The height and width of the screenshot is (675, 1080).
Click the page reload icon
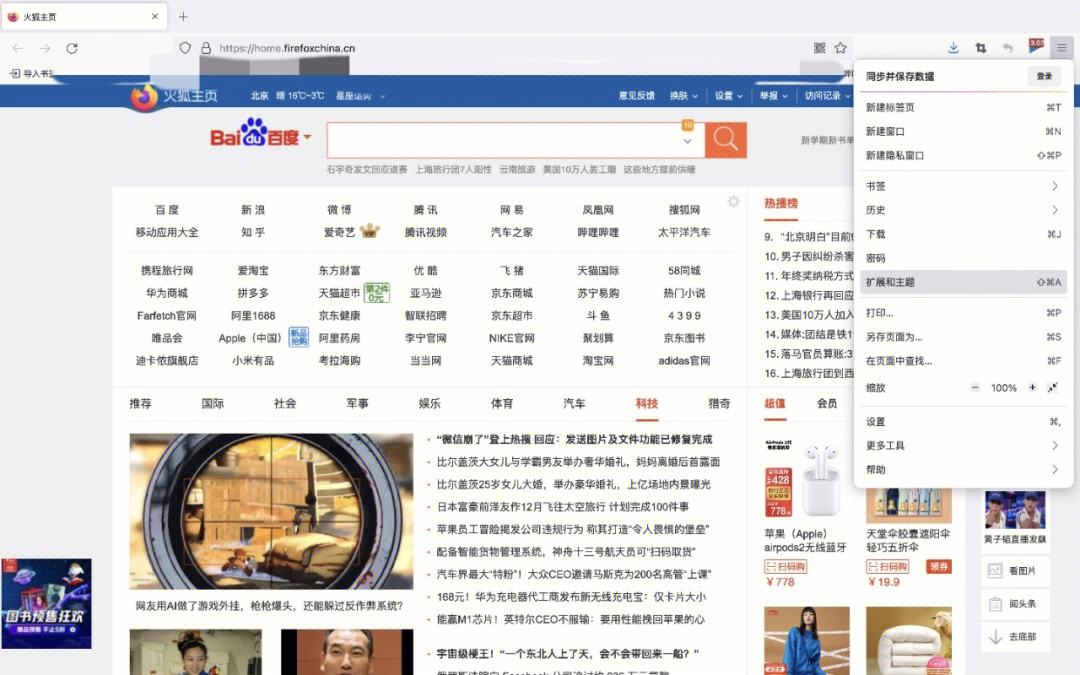click(70, 47)
